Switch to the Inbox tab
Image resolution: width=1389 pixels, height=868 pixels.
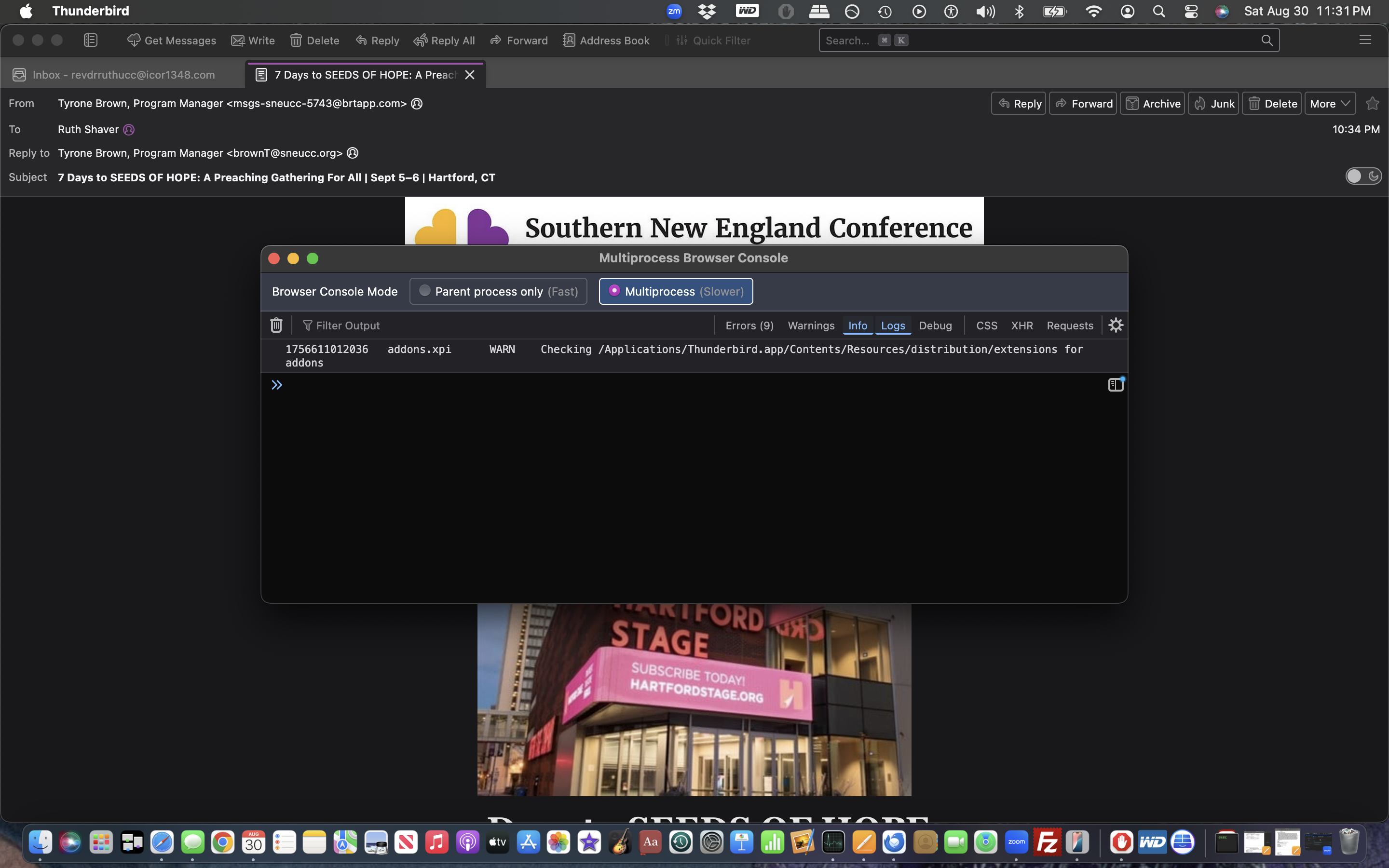coord(123,75)
